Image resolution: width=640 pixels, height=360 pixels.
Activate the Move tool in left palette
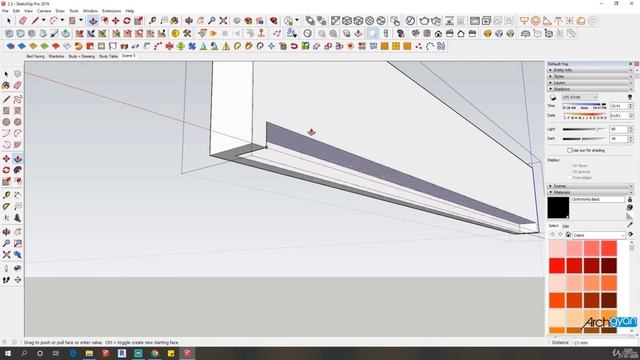(x=6, y=159)
